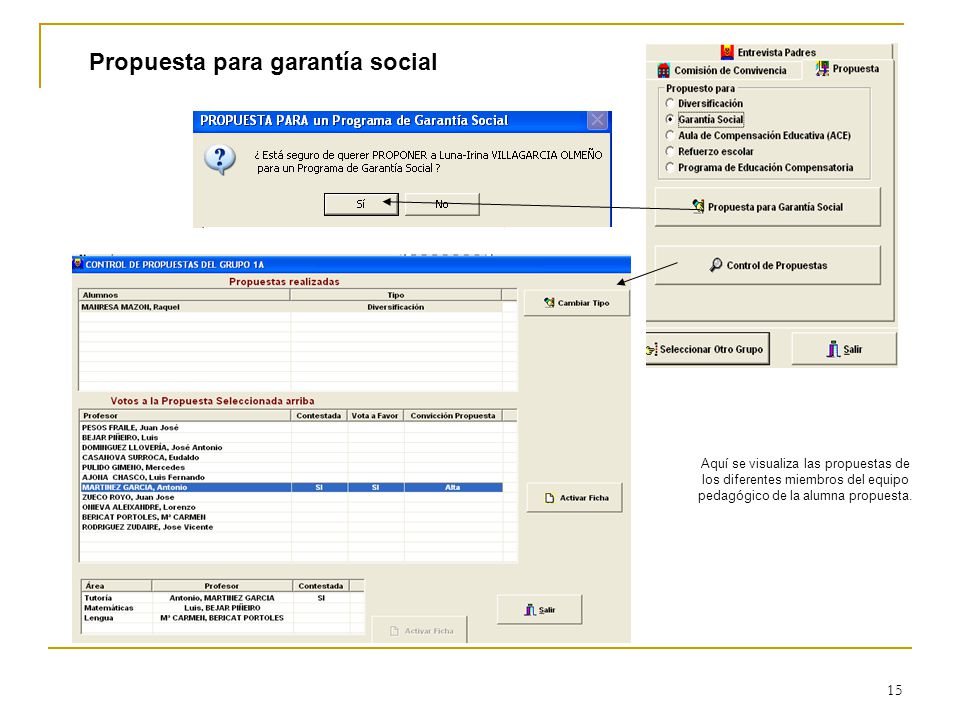Click the Propuesta tab icon
This screenshot has width=960, height=720.
822,69
